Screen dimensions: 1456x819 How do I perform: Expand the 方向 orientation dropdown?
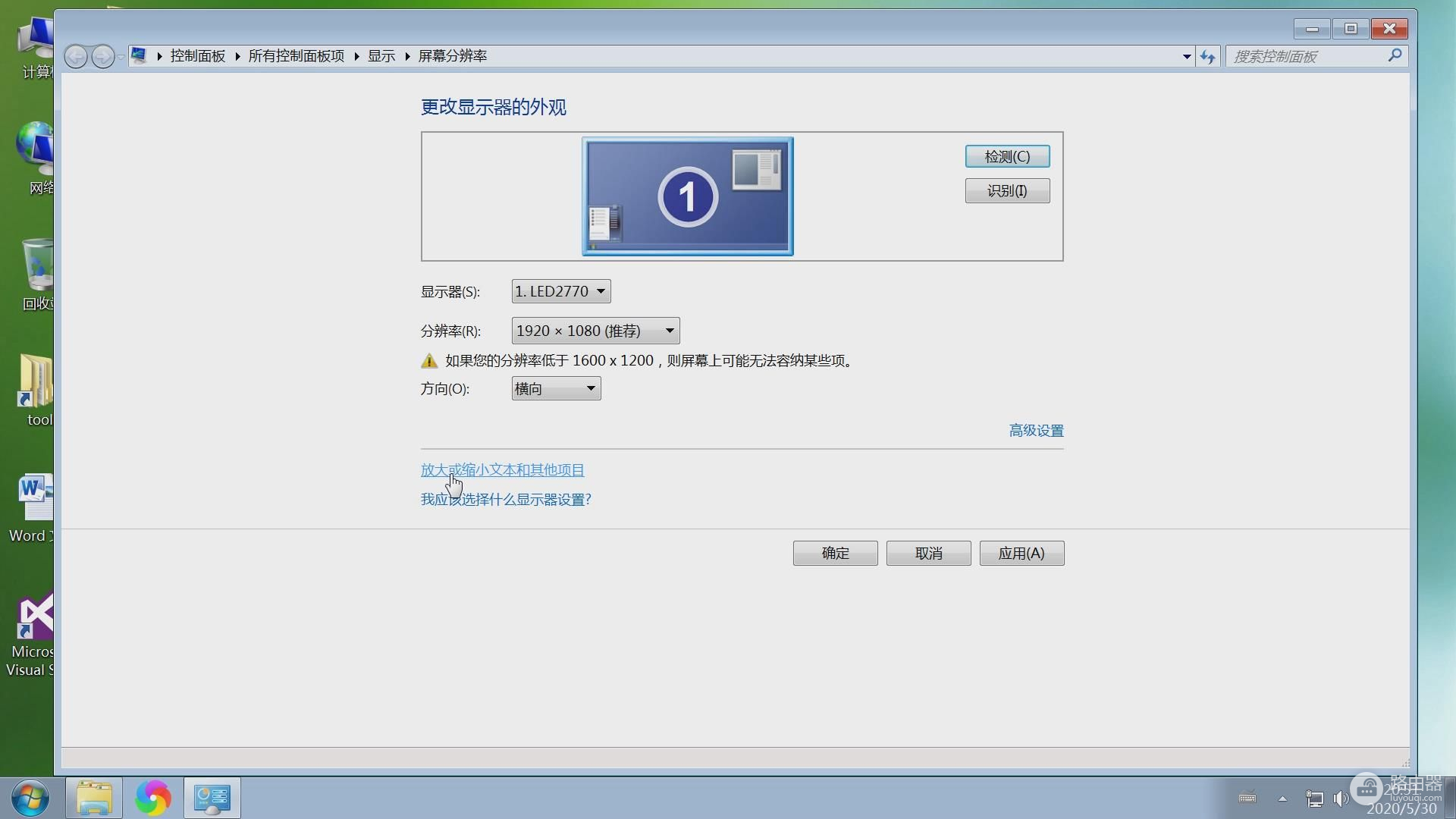[590, 389]
